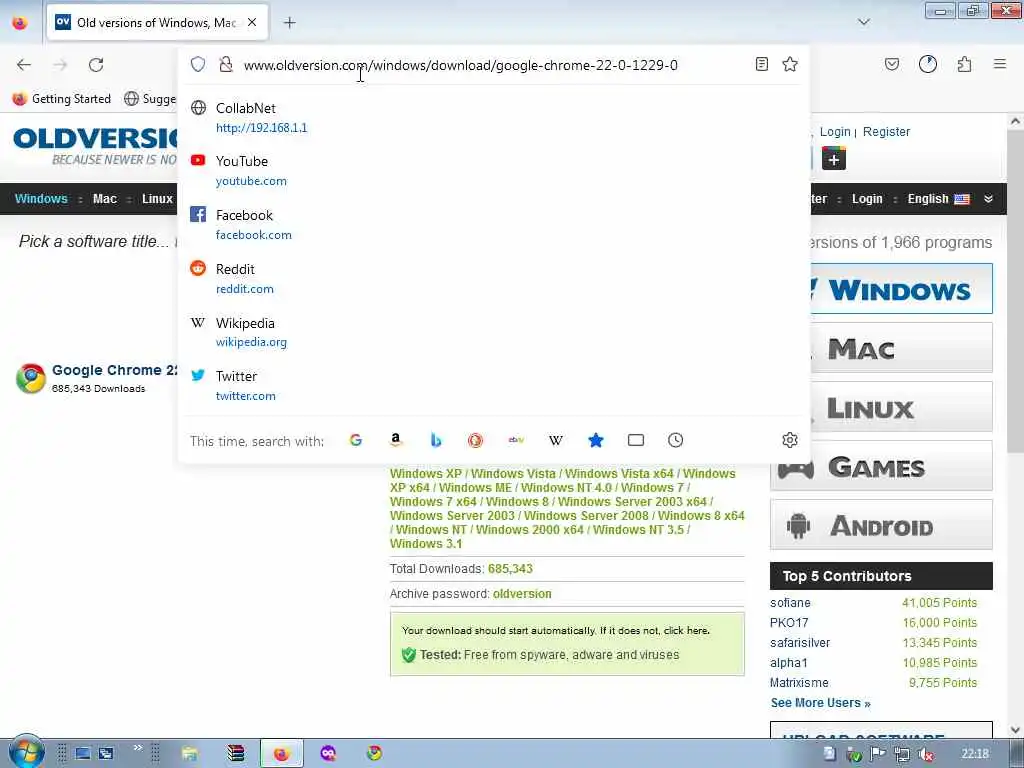Screen dimensions: 1024x768
Task: Open the big Windows category button
Action: [x=901, y=289]
